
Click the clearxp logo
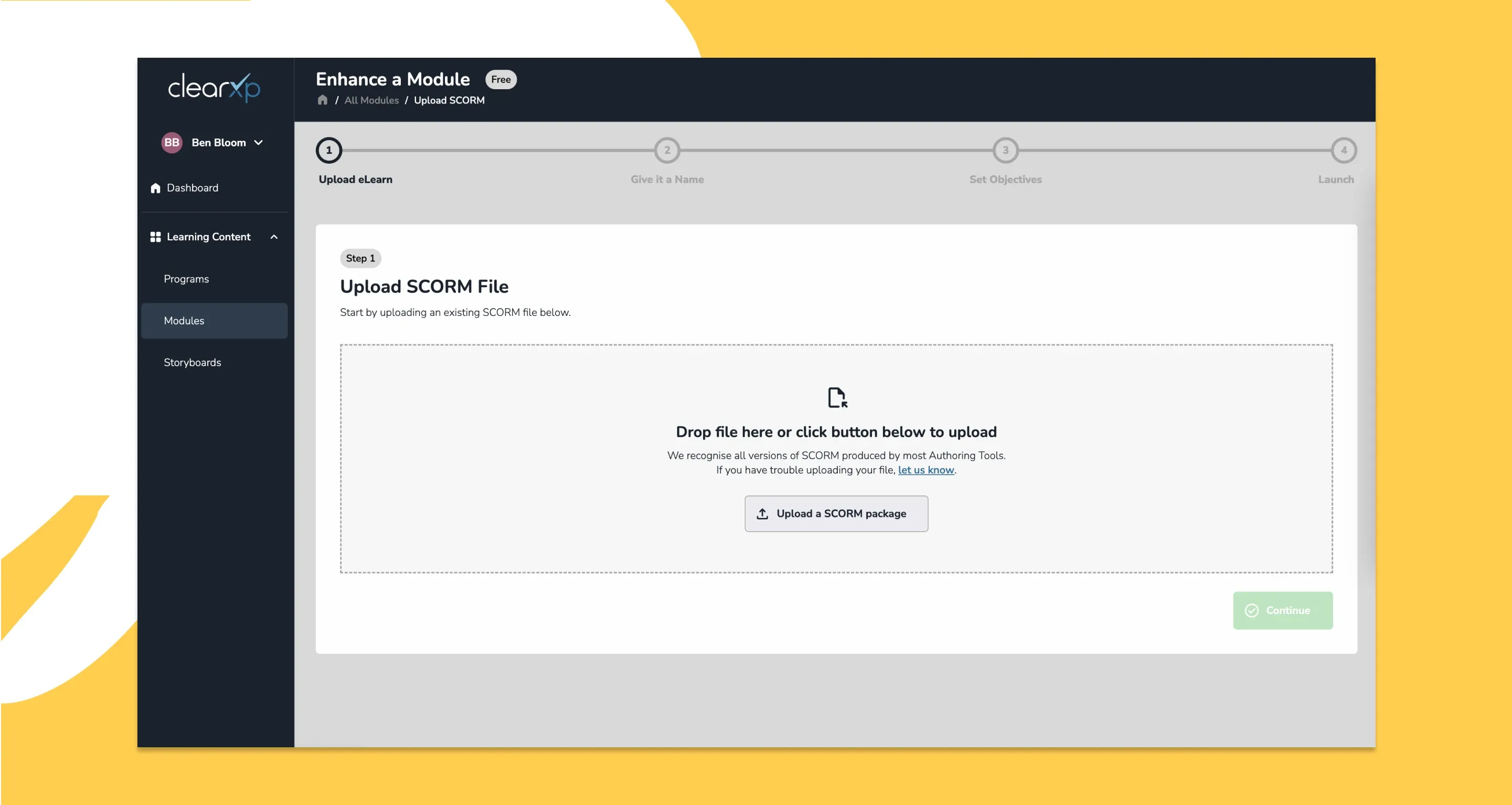(x=214, y=88)
